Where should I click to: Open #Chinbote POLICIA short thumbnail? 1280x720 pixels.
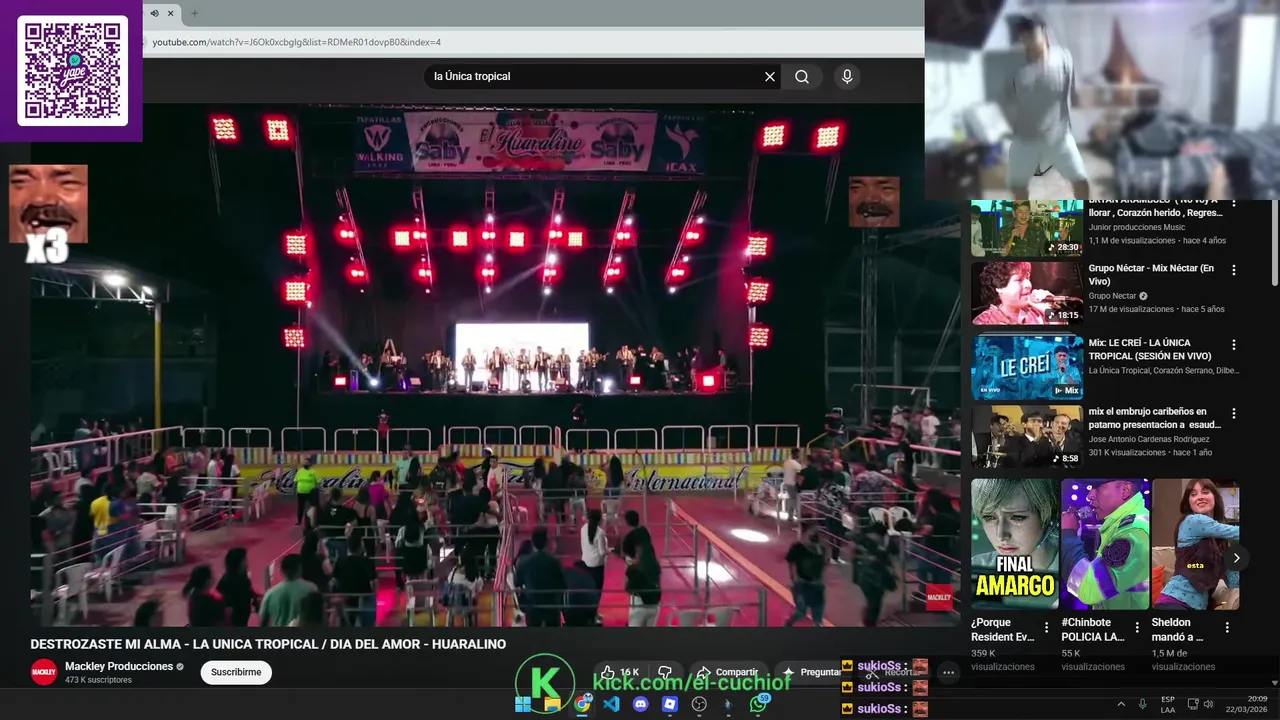1105,544
